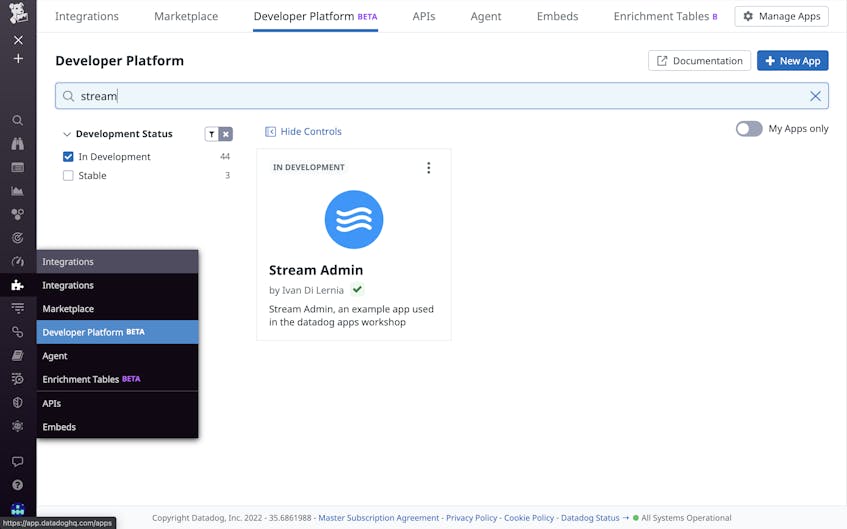Image resolution: width=847 pixels, height=529 pixels.
Task: Click the Datadog logo in the sidebar
Action: click(x=18, y=12)
